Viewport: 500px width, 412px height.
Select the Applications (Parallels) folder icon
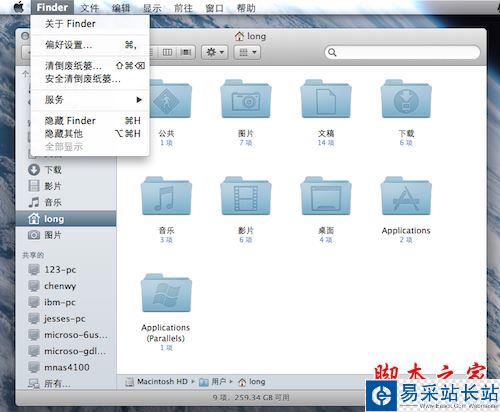point(166,293)
